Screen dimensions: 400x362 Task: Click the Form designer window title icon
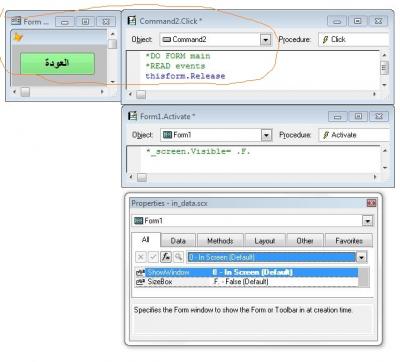[x=16, y=21]
